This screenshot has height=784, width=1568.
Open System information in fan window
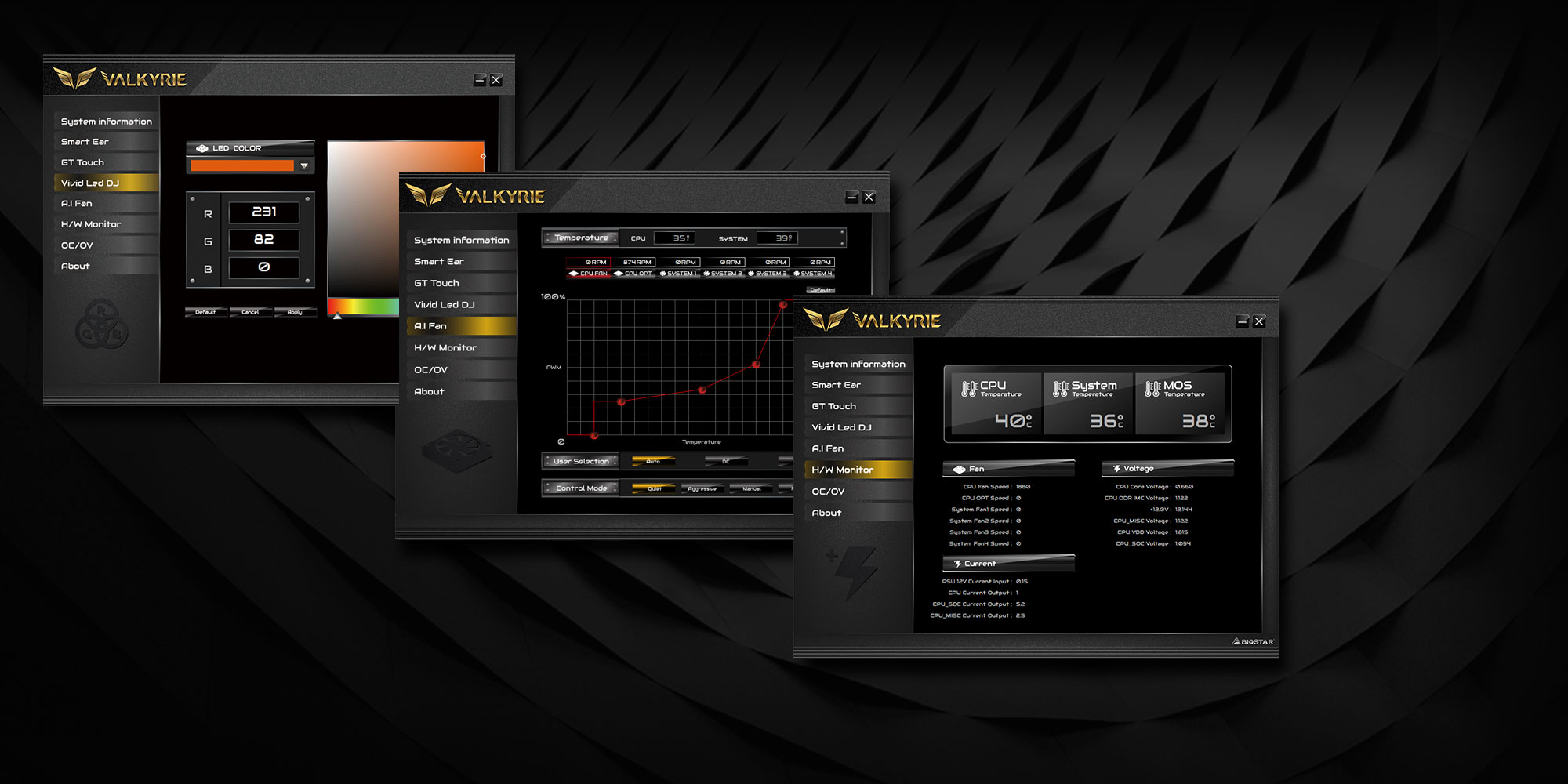tap(462, 240)
